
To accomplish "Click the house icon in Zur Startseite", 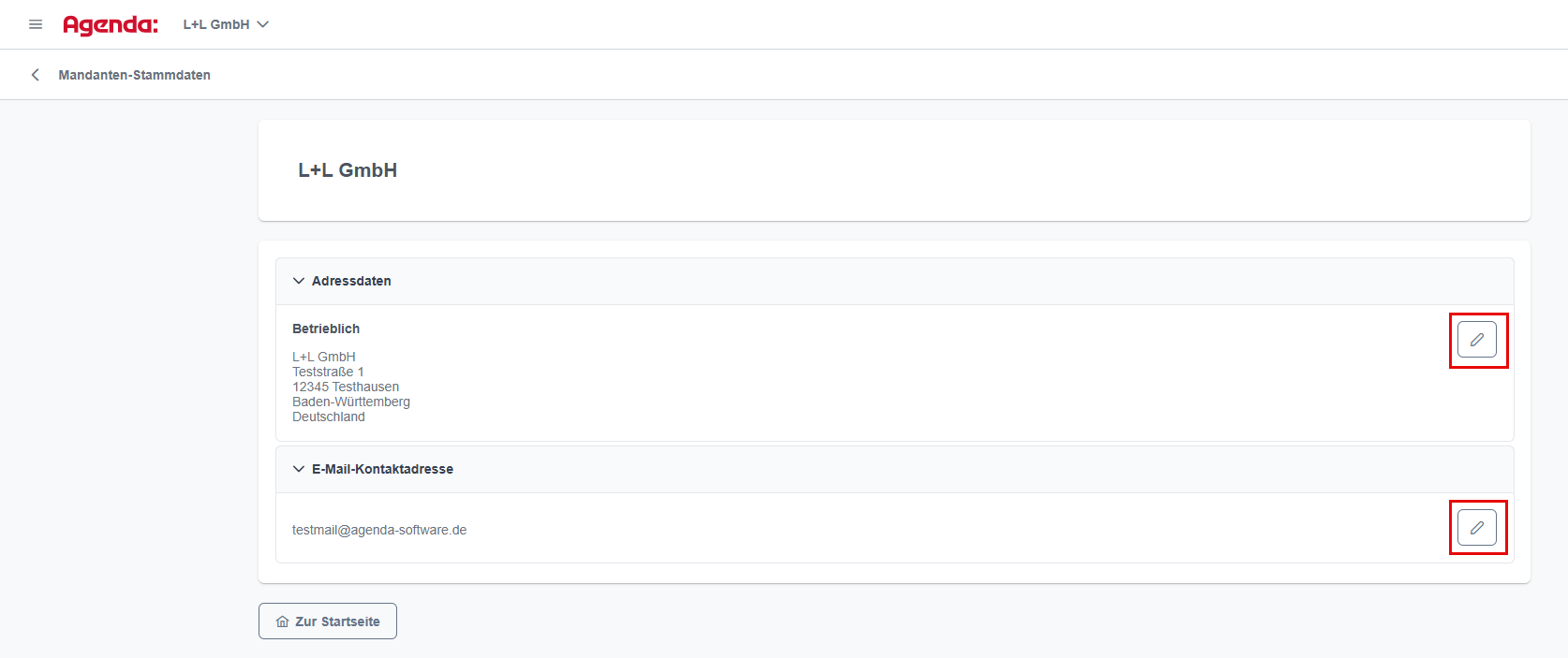I will [283, 621].
